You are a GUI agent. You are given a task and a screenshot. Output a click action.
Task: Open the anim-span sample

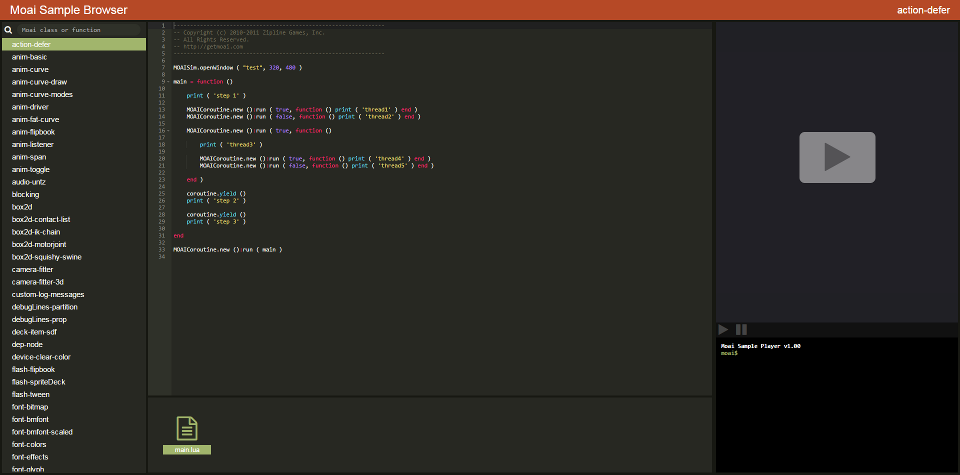pos(74,157)
